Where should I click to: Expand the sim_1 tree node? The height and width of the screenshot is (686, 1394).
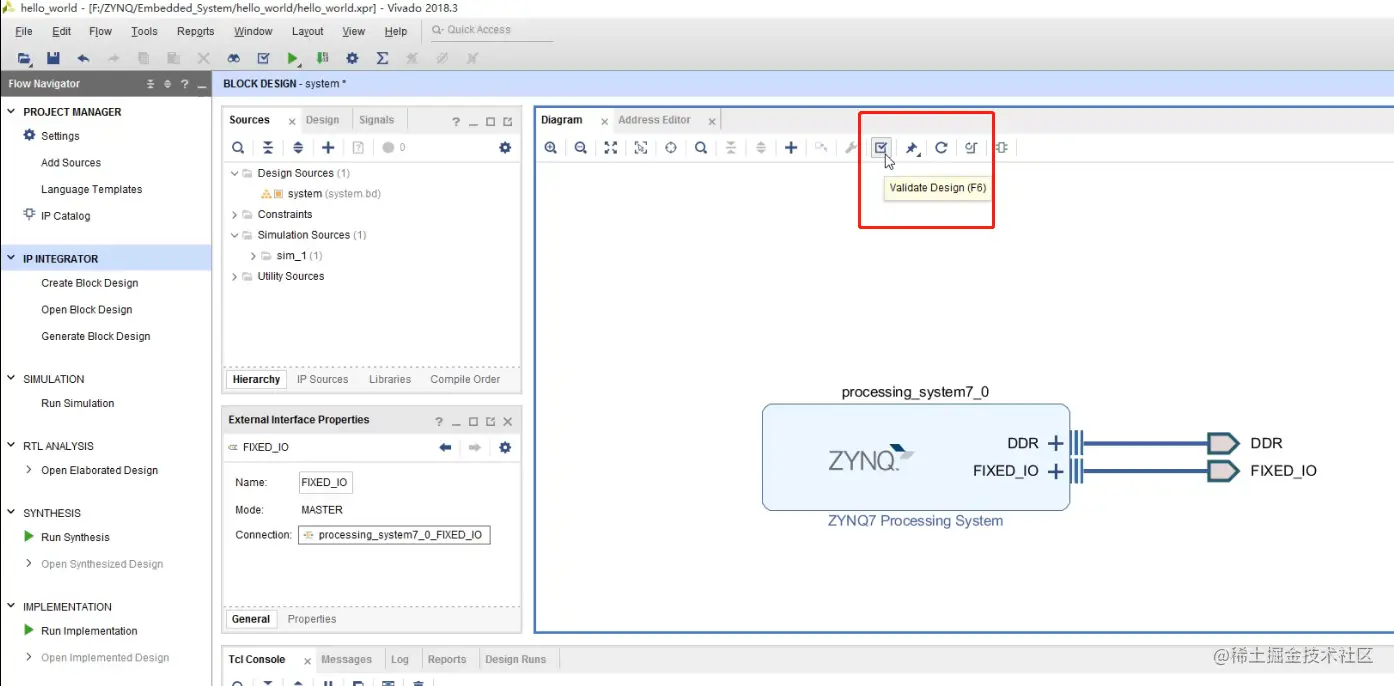click(x=254, y=256)
